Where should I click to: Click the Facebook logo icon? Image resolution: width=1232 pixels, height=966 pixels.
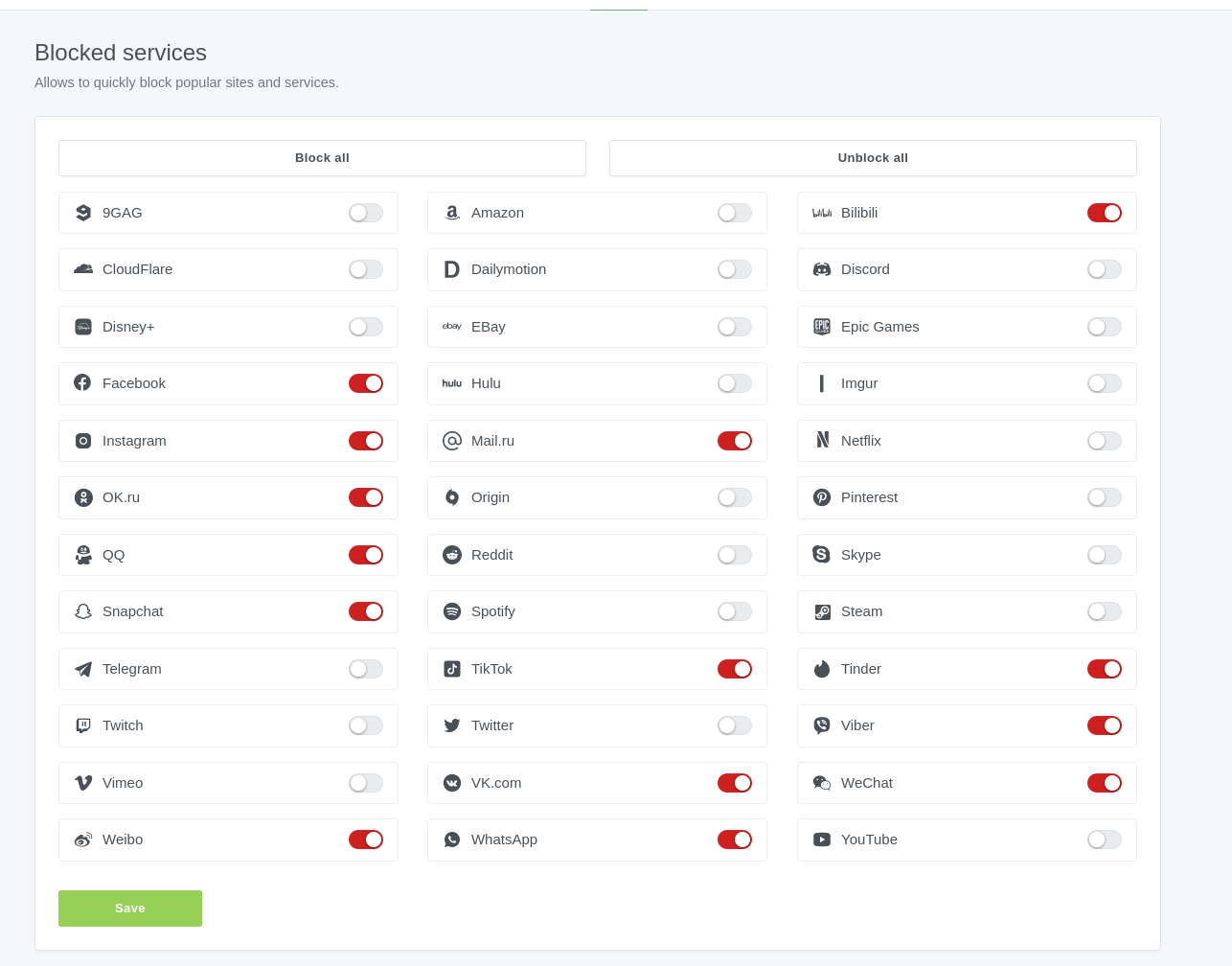coord(82,383)
